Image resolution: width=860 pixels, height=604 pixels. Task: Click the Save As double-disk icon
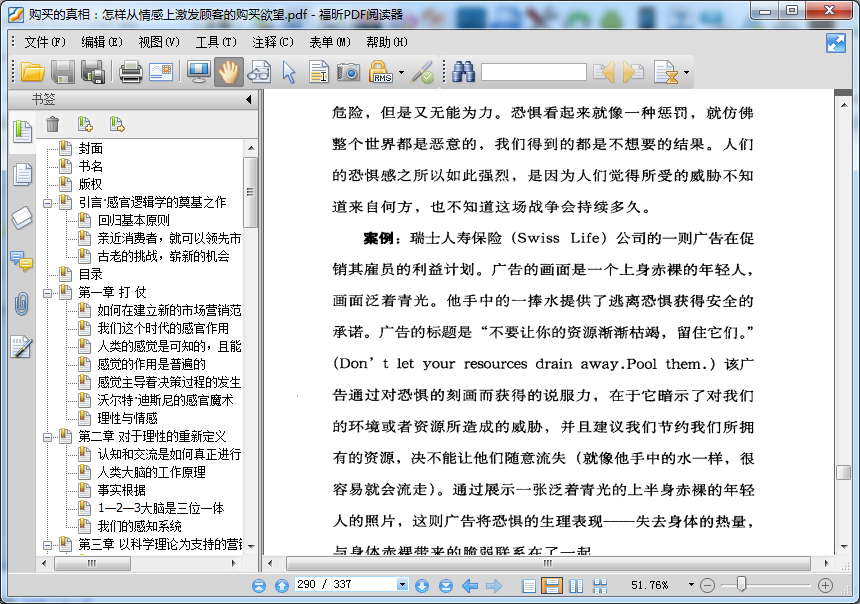pos(93,72)
